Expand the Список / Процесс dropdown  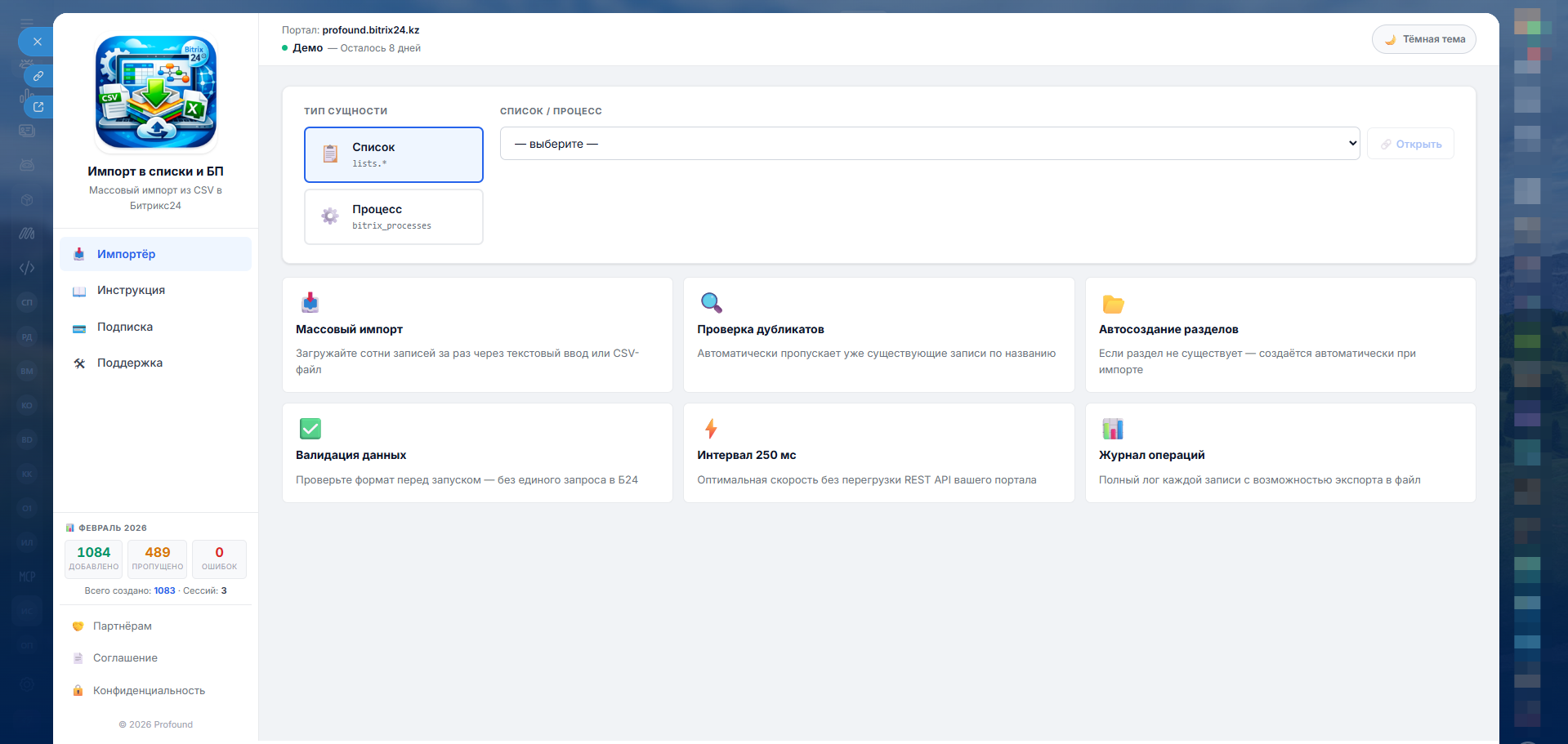pyautogui.click(x=929, y=144)
